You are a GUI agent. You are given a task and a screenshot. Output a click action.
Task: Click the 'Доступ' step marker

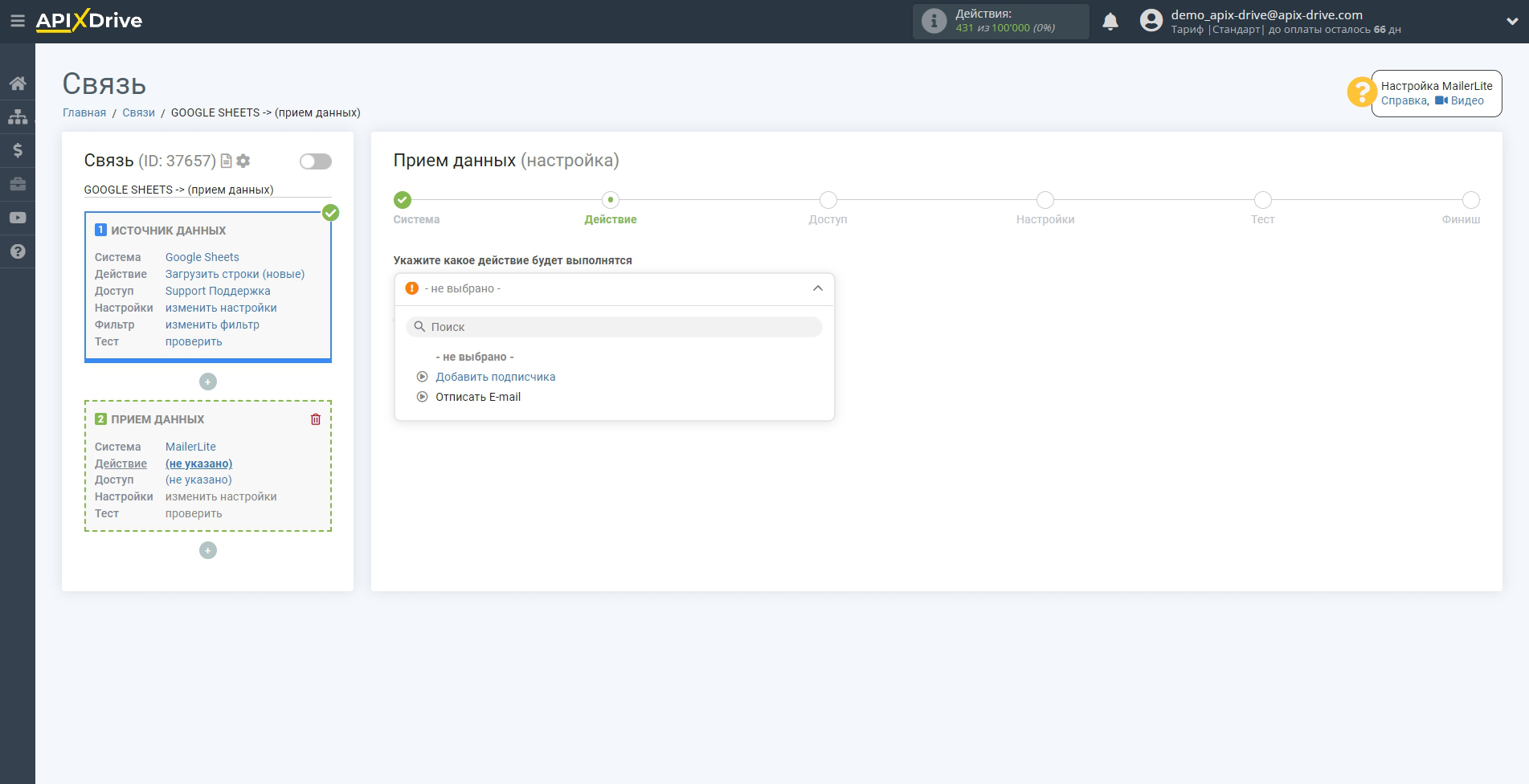pyautogui.click(x=828, y=200)
